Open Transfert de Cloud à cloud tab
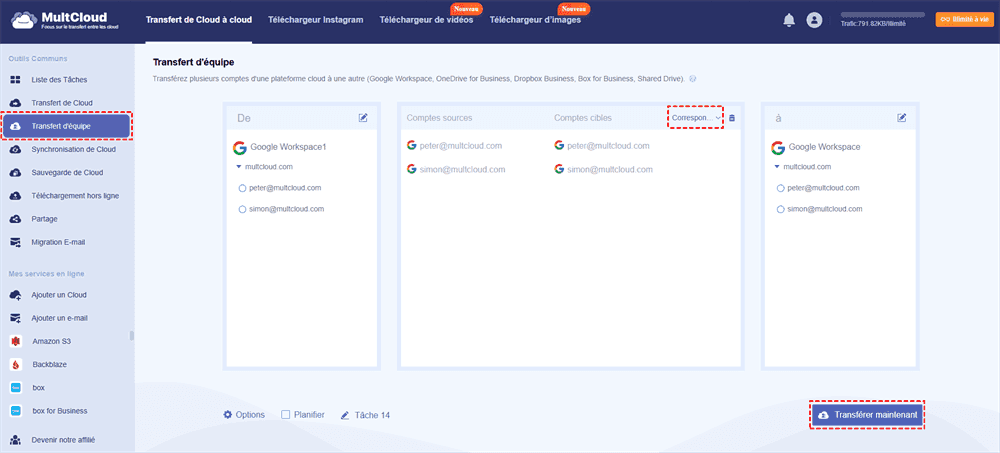Image resolution: width=1000 pixels, height=453 pixels. (199, 20)
